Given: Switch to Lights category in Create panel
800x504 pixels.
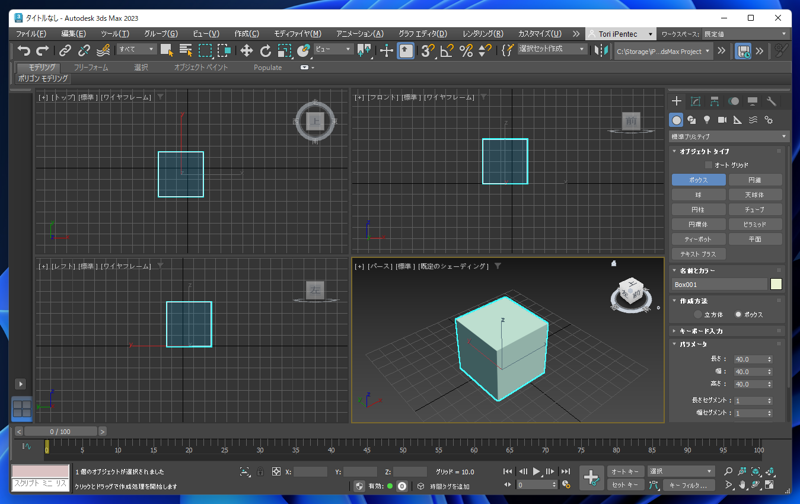Looking at the screenshot, I should [x=707, y=120].
